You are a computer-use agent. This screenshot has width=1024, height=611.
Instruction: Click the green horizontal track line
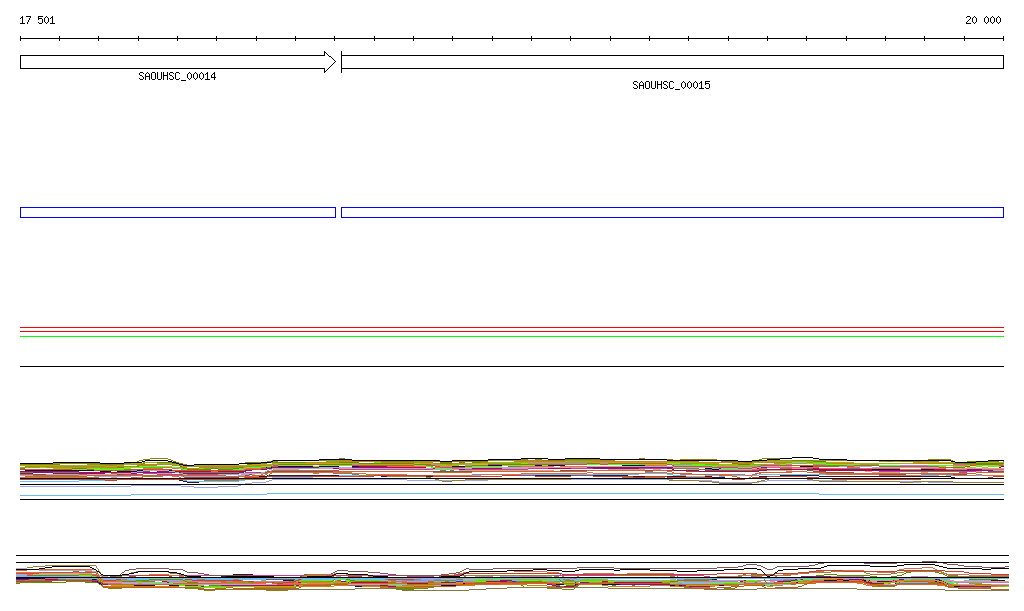tap(512, 337)
